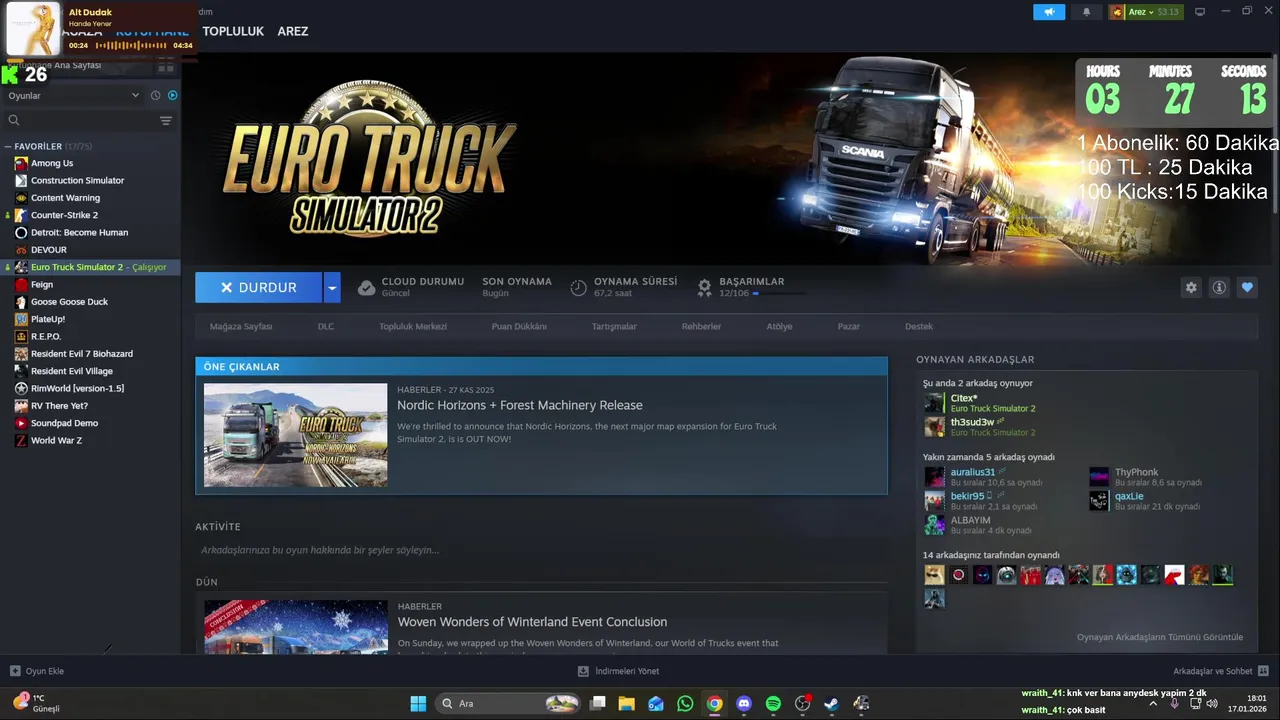
Task: Open Arkadaşlar ve Sohbet panel
Action: coord(1221,671)
